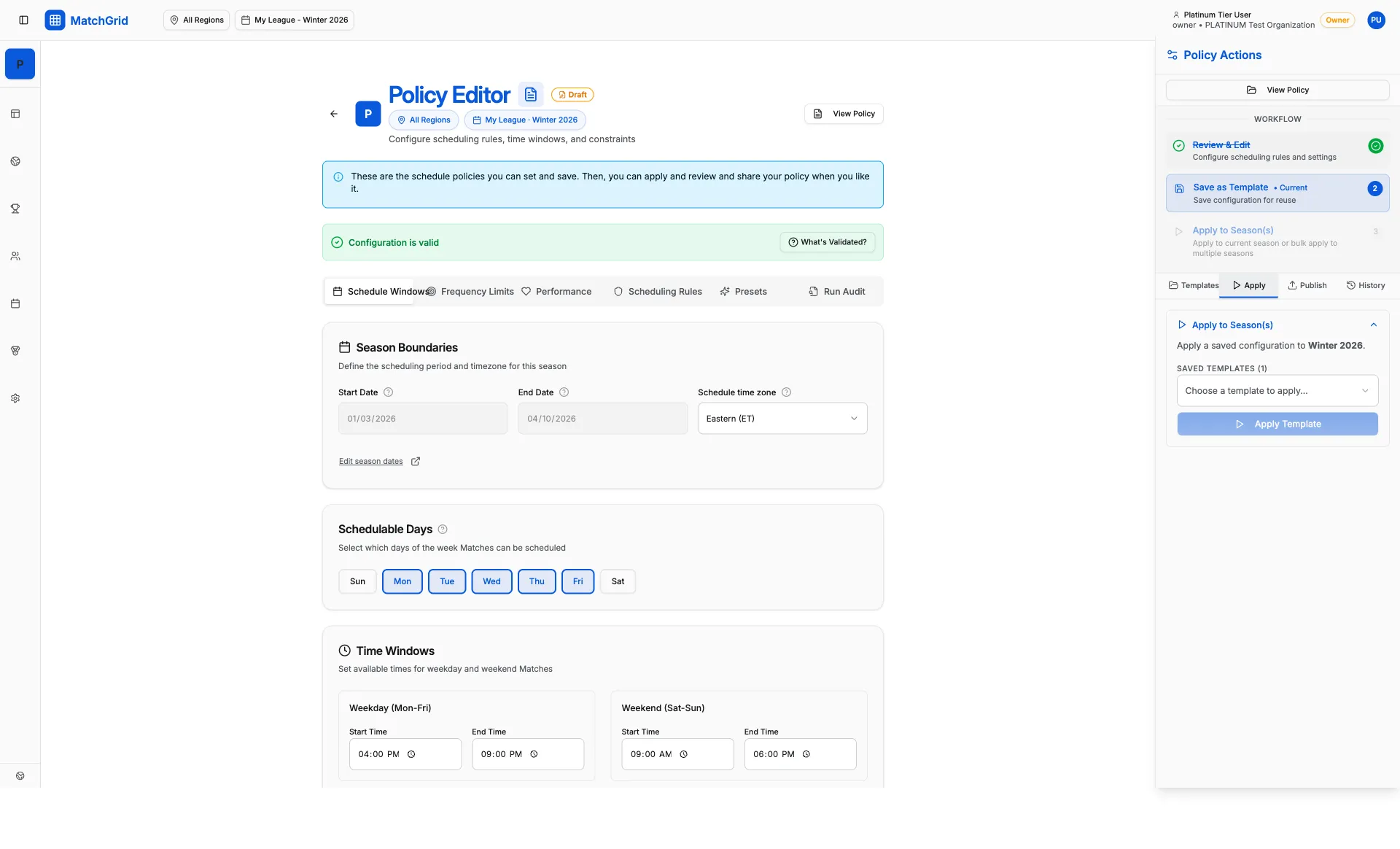Select the calendar icon in the left sidebar
The width and height of the screenshot is (1400, 849).
[15, 303]
